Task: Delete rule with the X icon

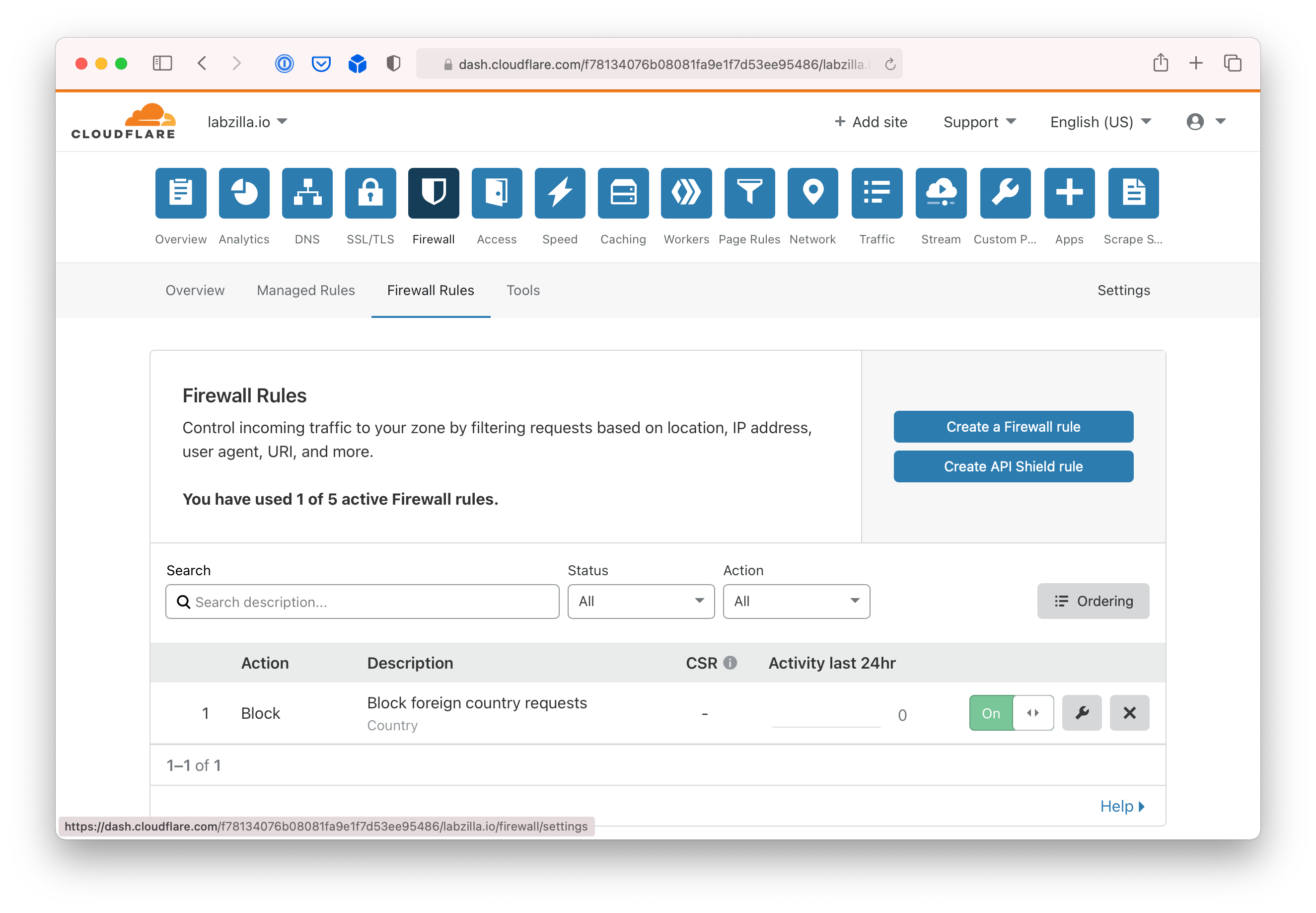Action: 1129,713
